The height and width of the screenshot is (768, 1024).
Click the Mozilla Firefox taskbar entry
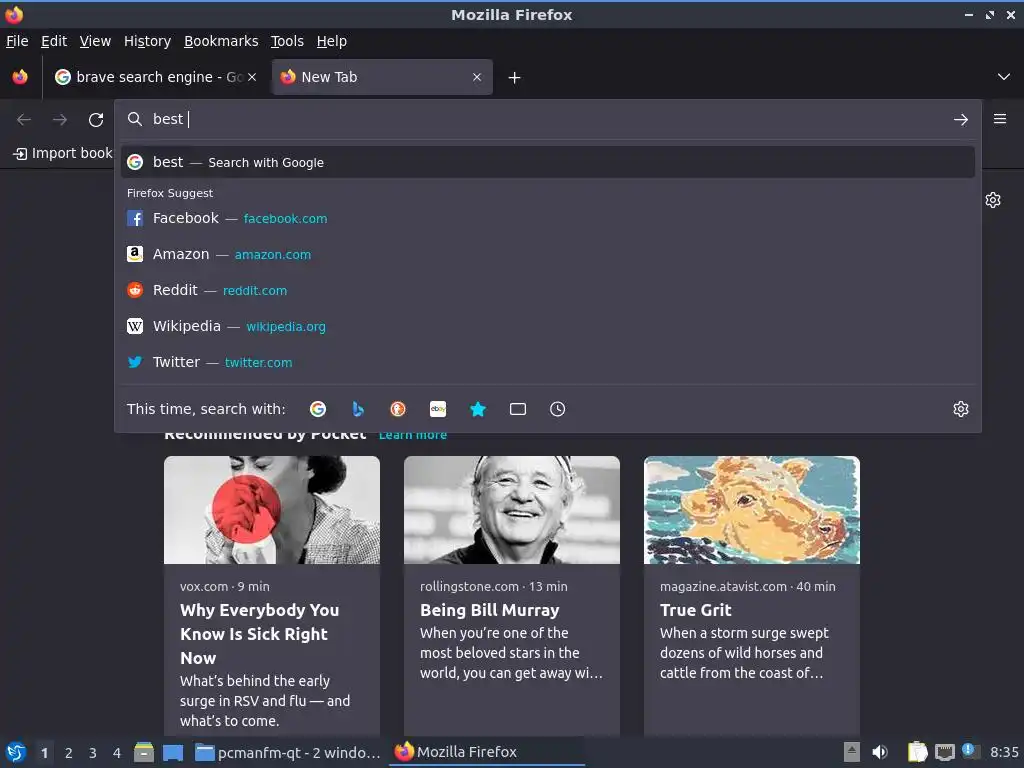[487, 752]
